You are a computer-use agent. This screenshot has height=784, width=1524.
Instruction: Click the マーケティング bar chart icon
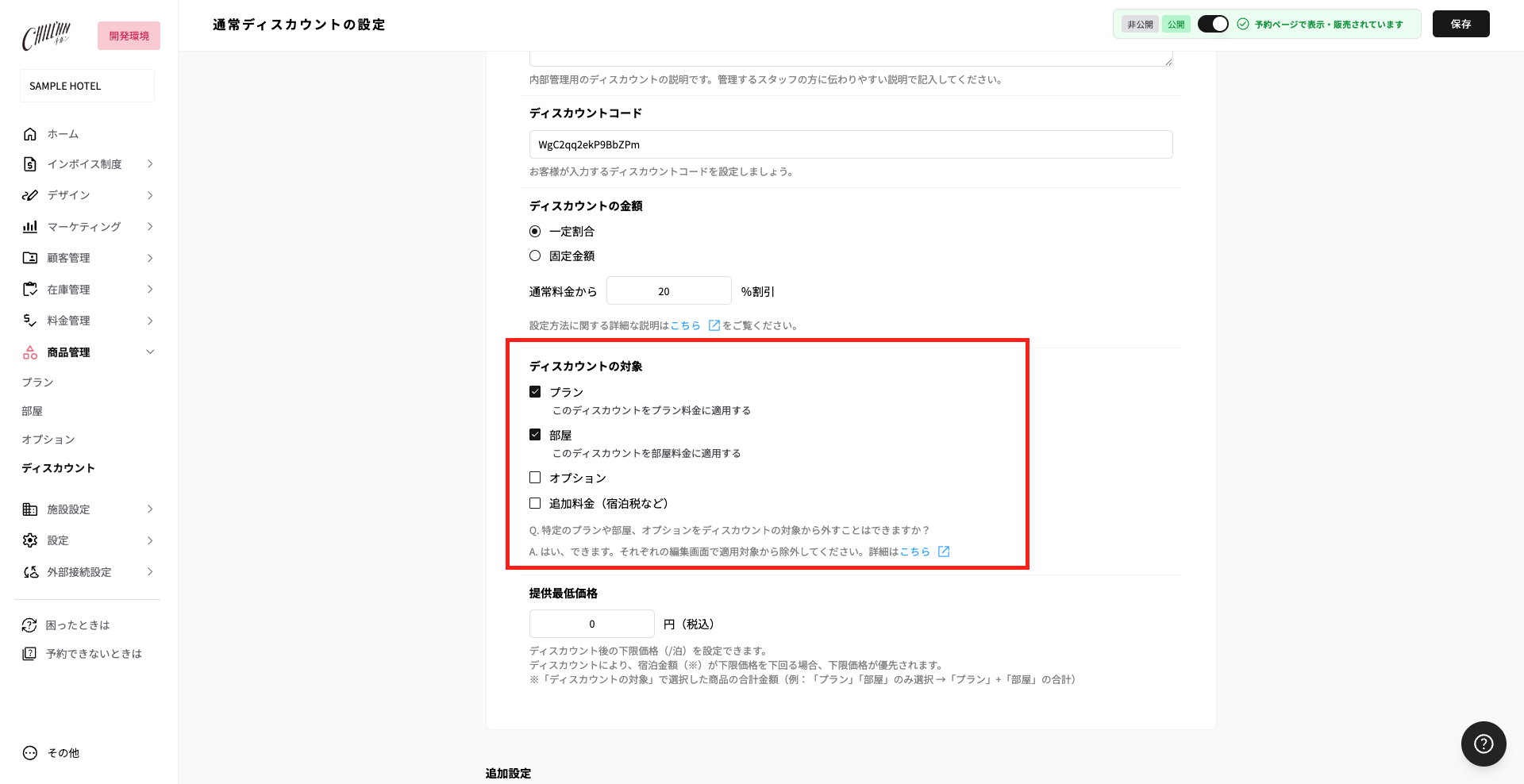point(30,227)
